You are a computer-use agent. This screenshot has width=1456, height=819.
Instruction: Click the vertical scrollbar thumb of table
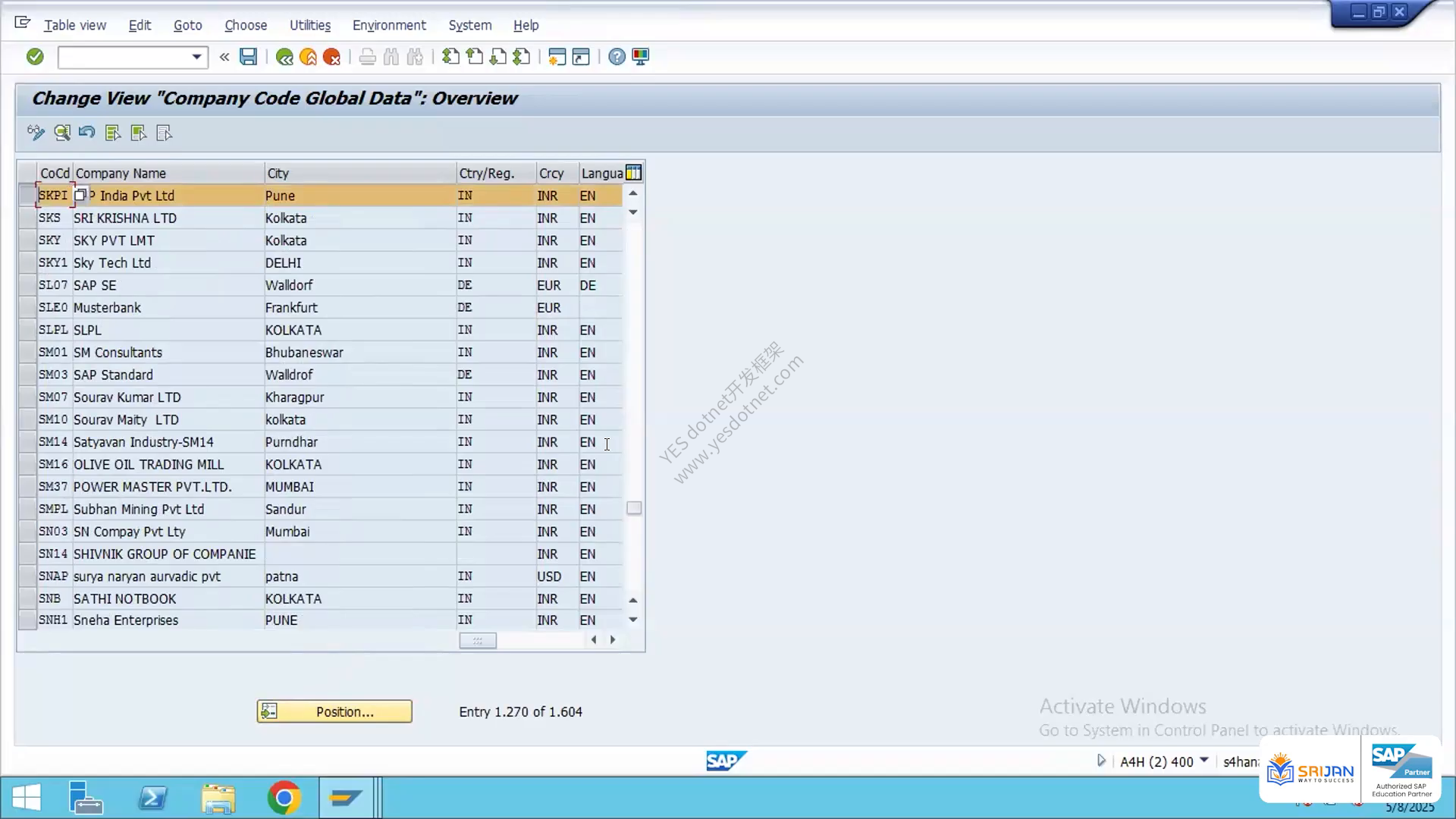click(x=634, y=508)
